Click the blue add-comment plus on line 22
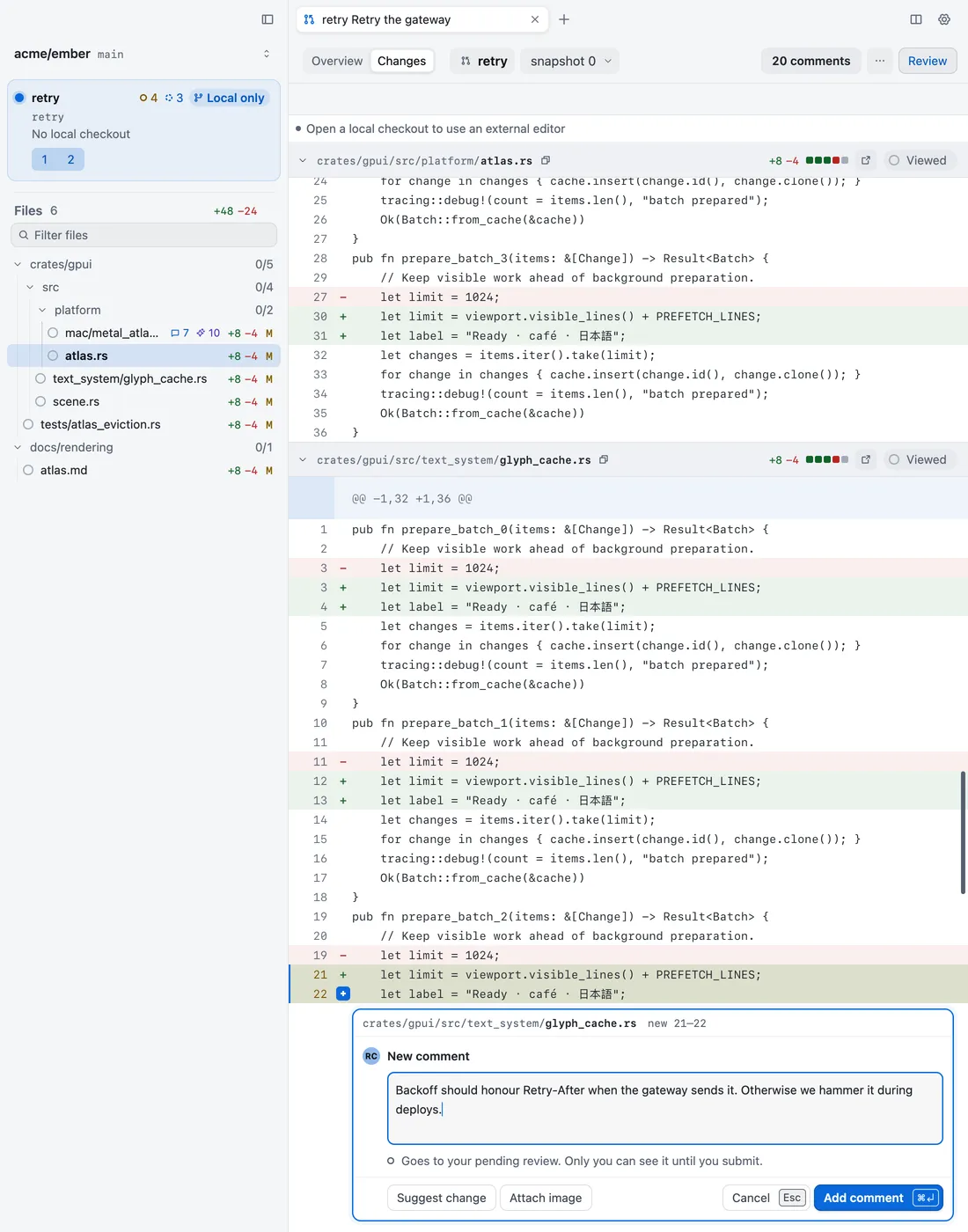 point(343,994)
